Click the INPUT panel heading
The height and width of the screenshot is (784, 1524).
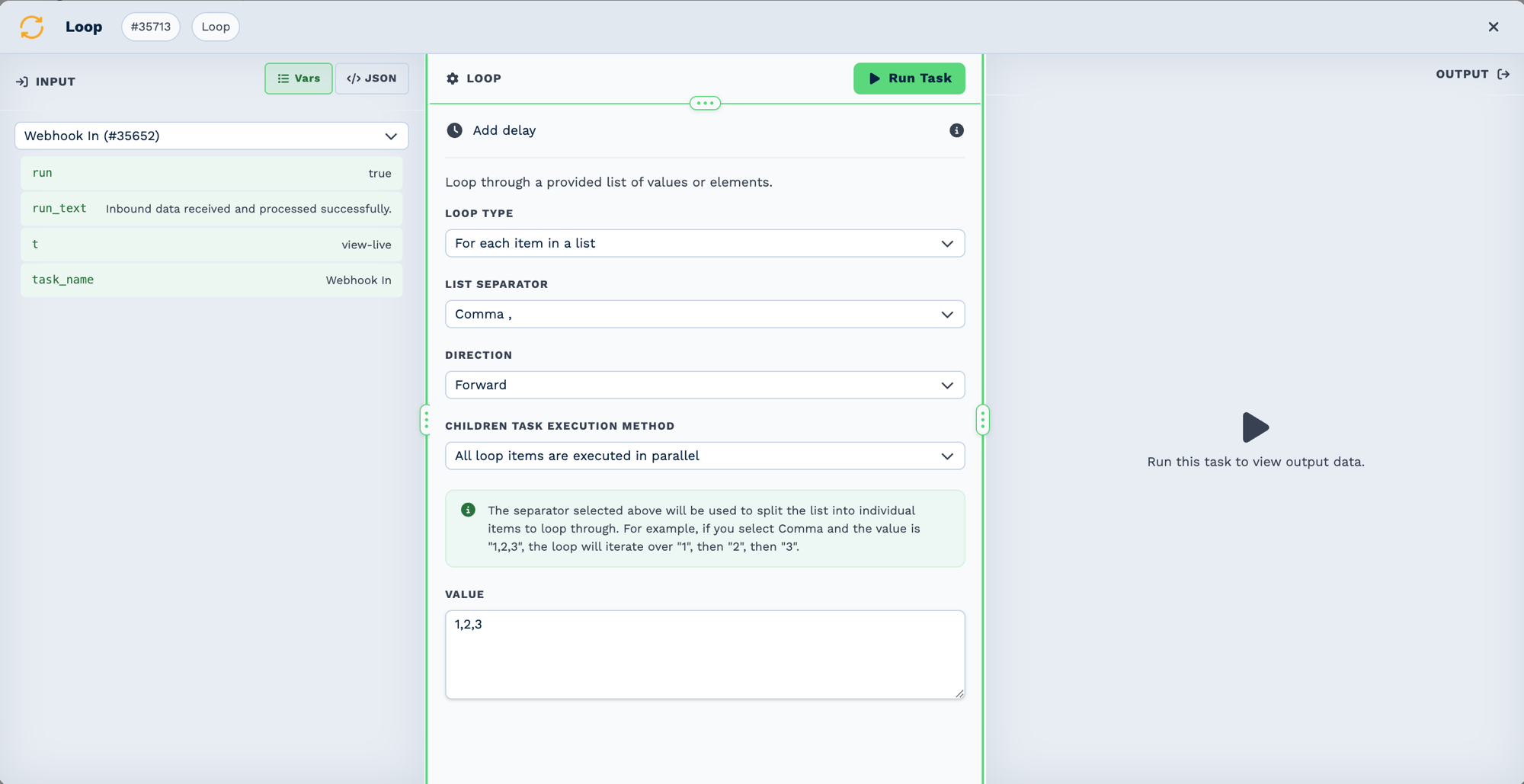[56, 82]
